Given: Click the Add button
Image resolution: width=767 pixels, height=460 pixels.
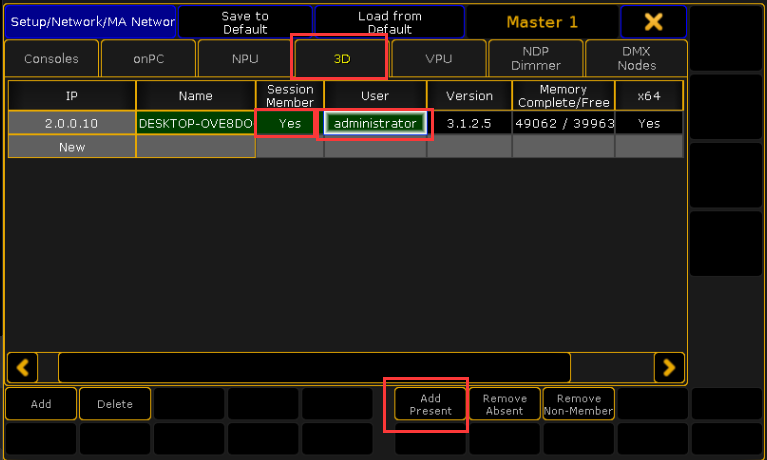Looking at the screenshot, I should pos(41,405).
